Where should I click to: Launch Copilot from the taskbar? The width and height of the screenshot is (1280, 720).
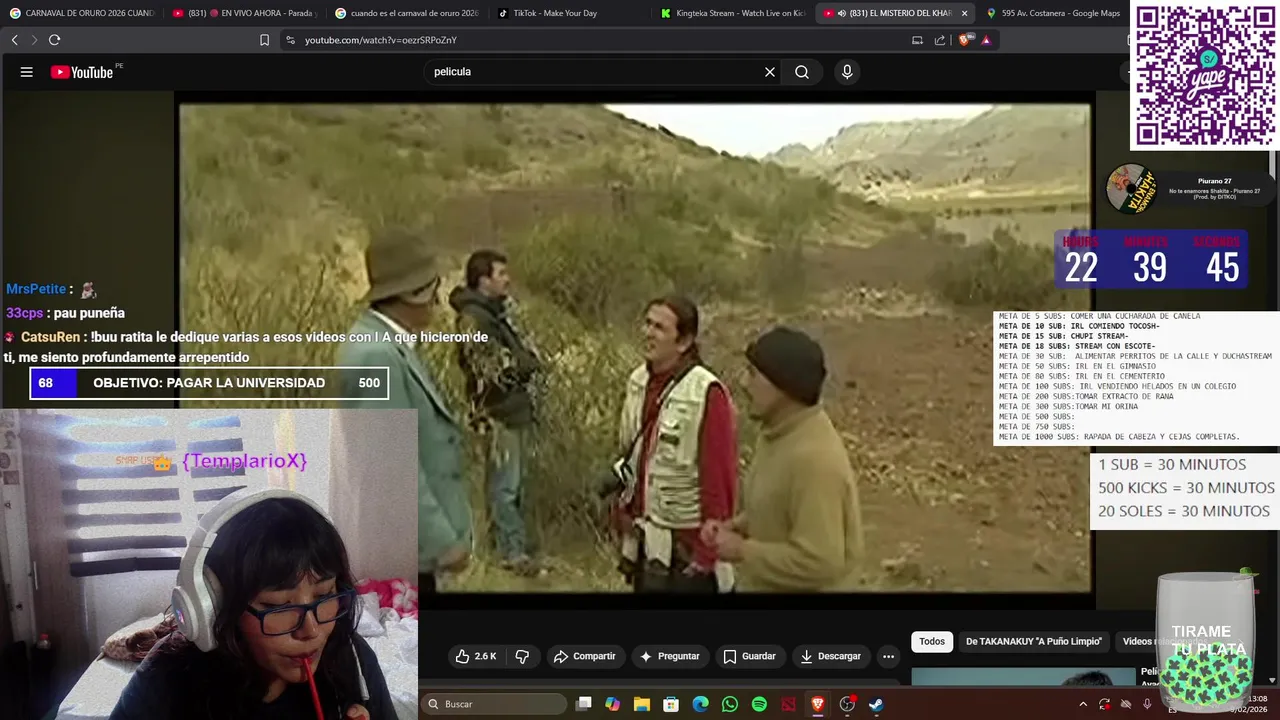613,704
